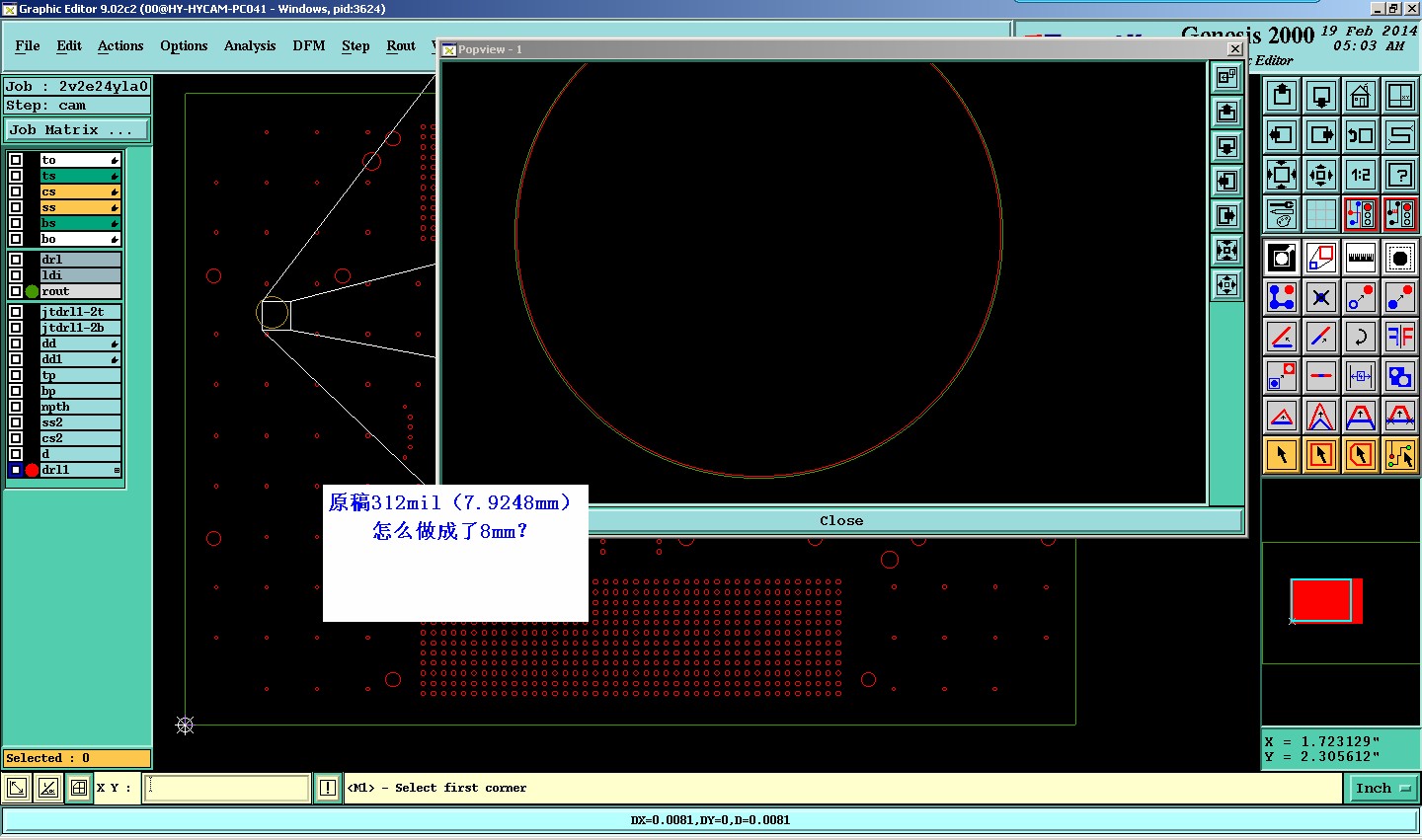Screen dimensions: 1422x840
Task: Click the home view icon
Action: click(1360, 96)
